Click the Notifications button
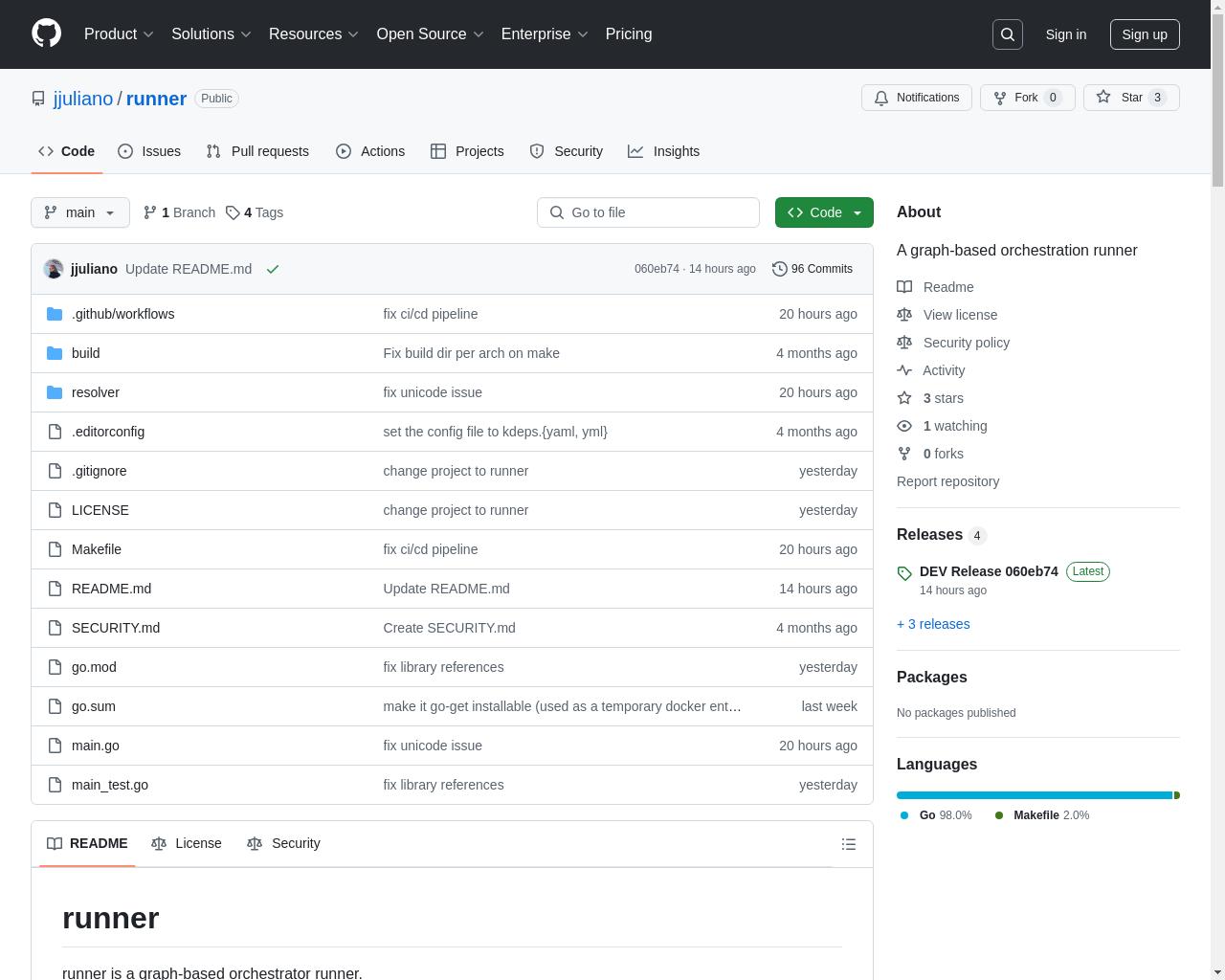The width and height of the screenshot is (1225, 980). [917, 98]
